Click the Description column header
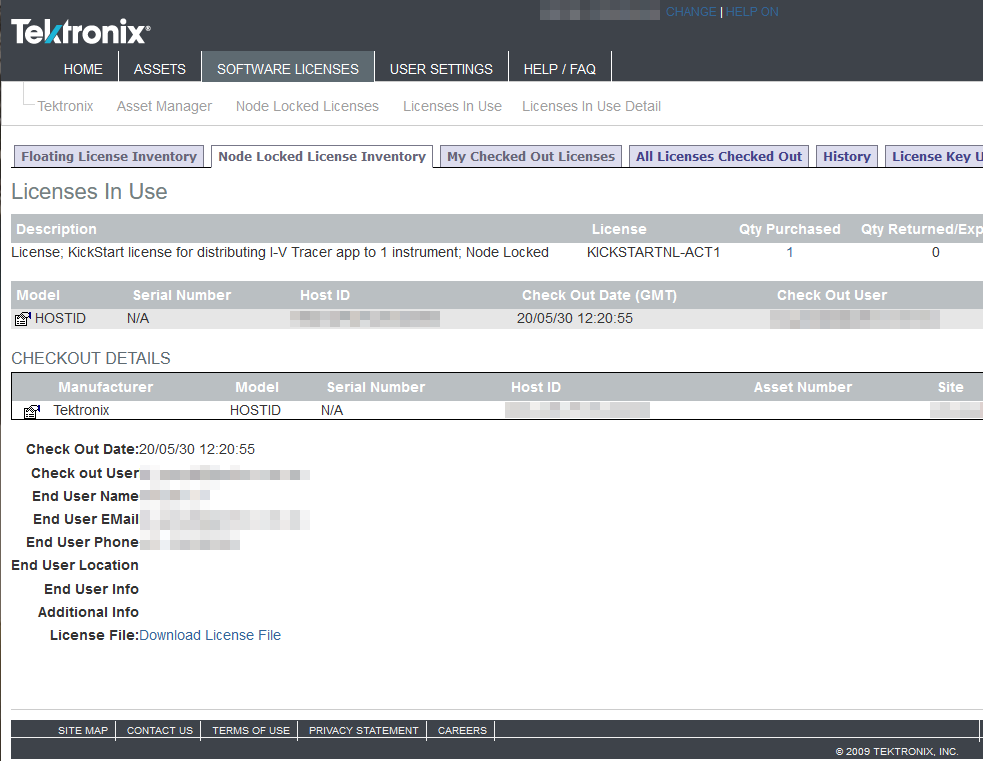Screen dimensions: 983x761 [x=56, y=229]
